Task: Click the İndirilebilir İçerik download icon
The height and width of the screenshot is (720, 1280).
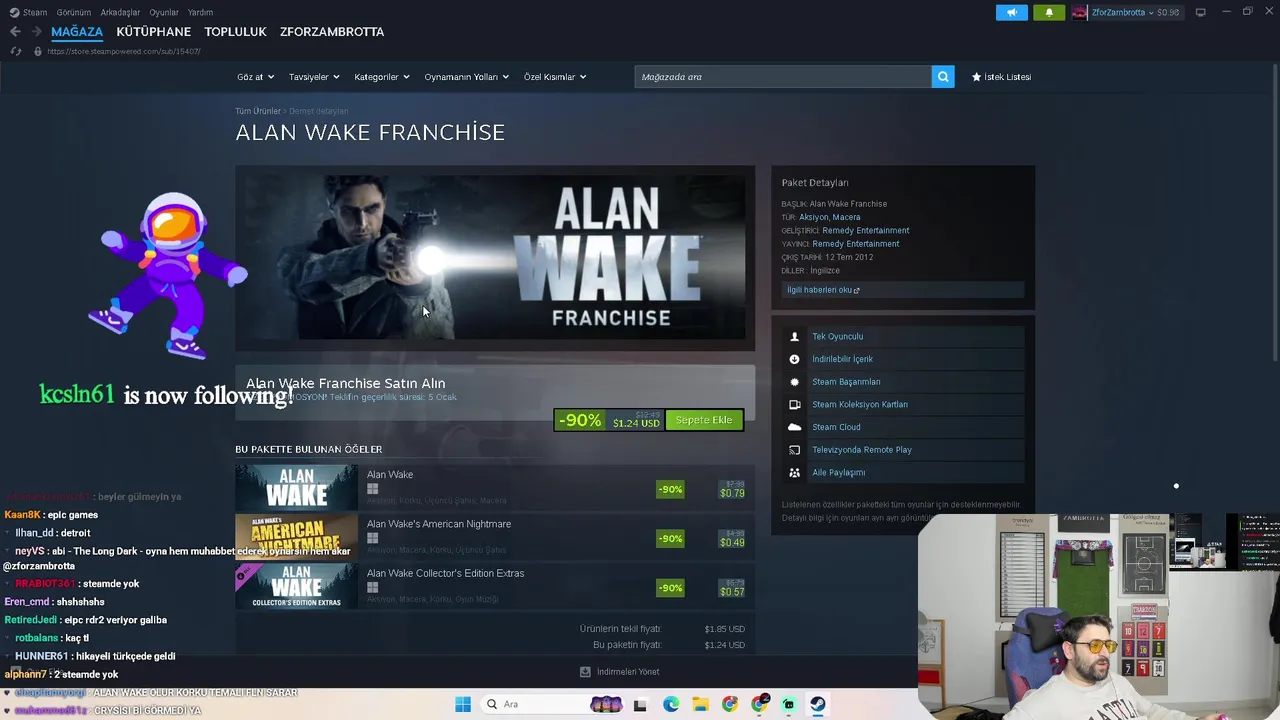Action: 795,359
